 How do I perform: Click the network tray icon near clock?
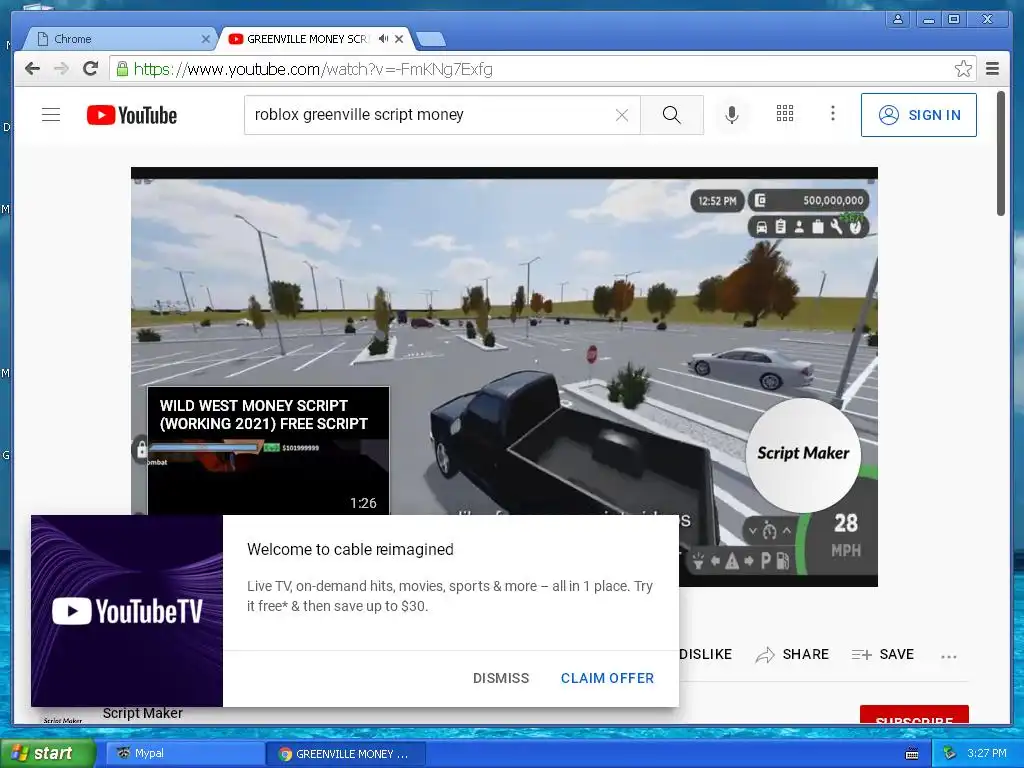pos(950,754)
